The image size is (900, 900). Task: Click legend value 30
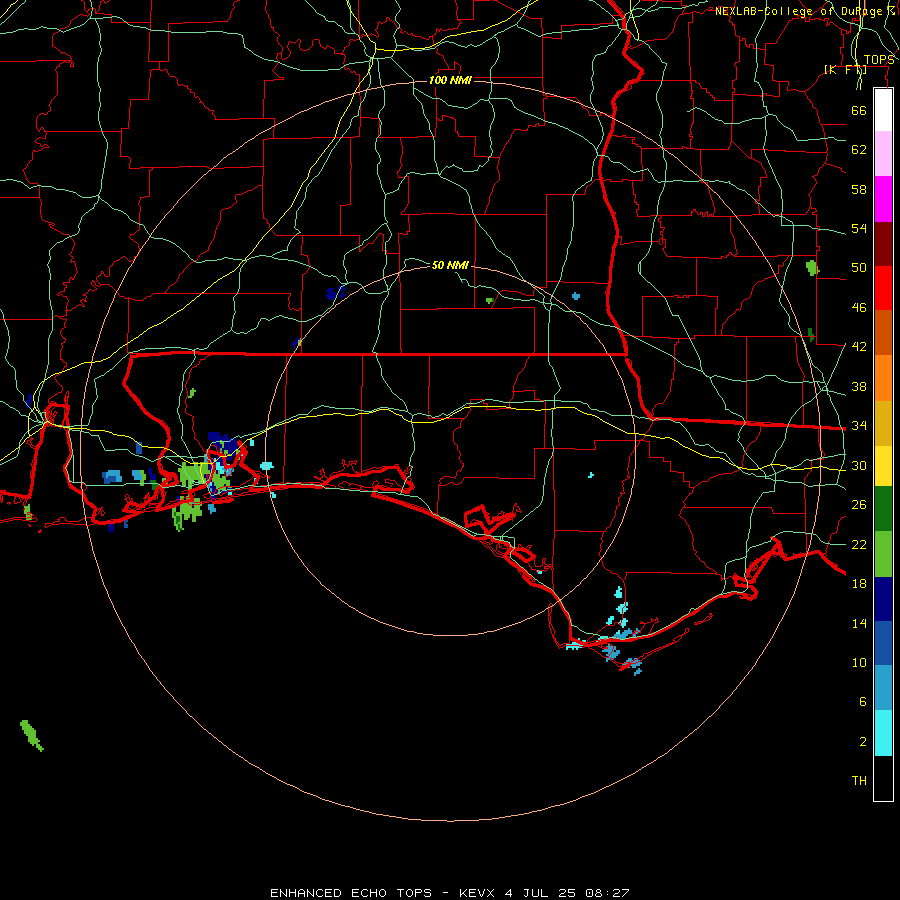(x=859, y=465)
